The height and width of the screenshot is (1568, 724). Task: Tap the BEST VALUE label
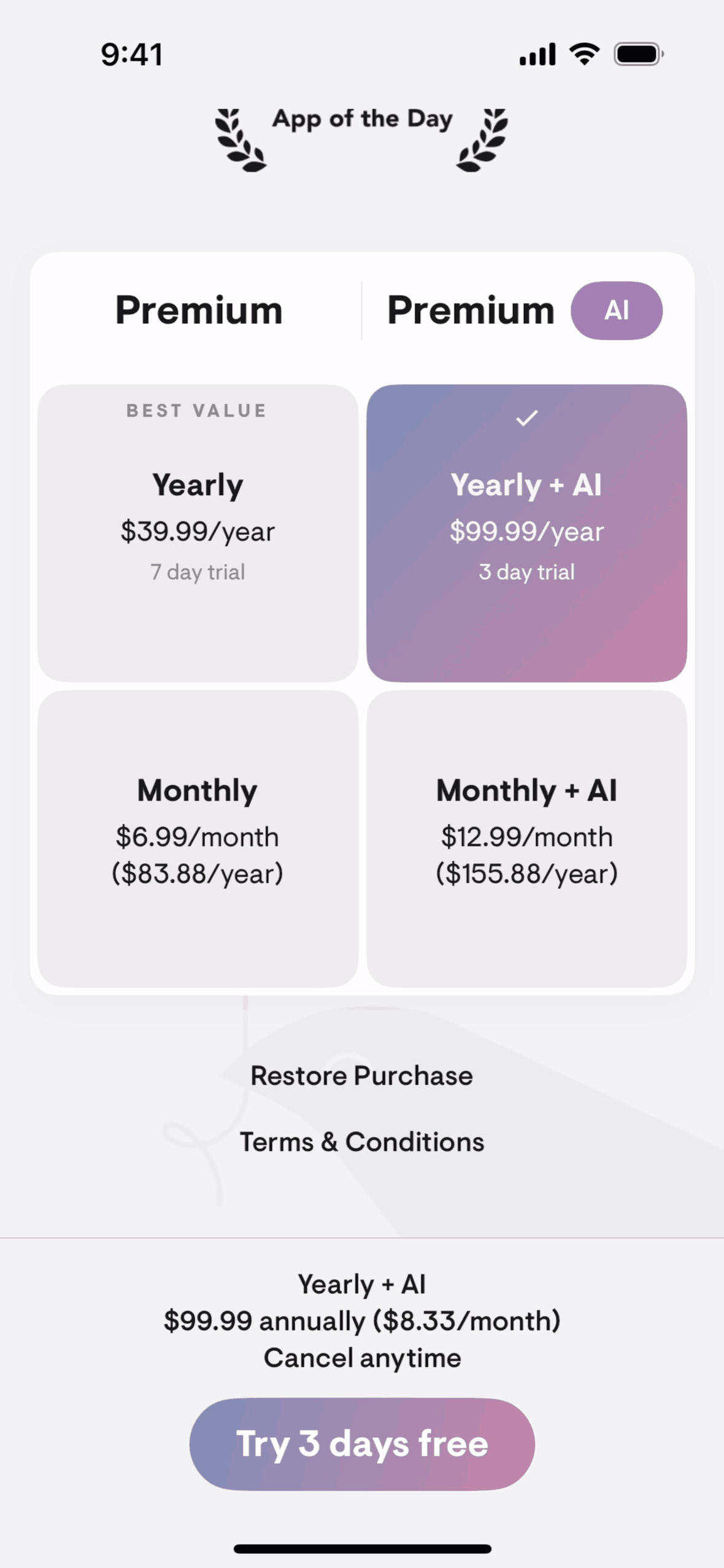(196, 411)
